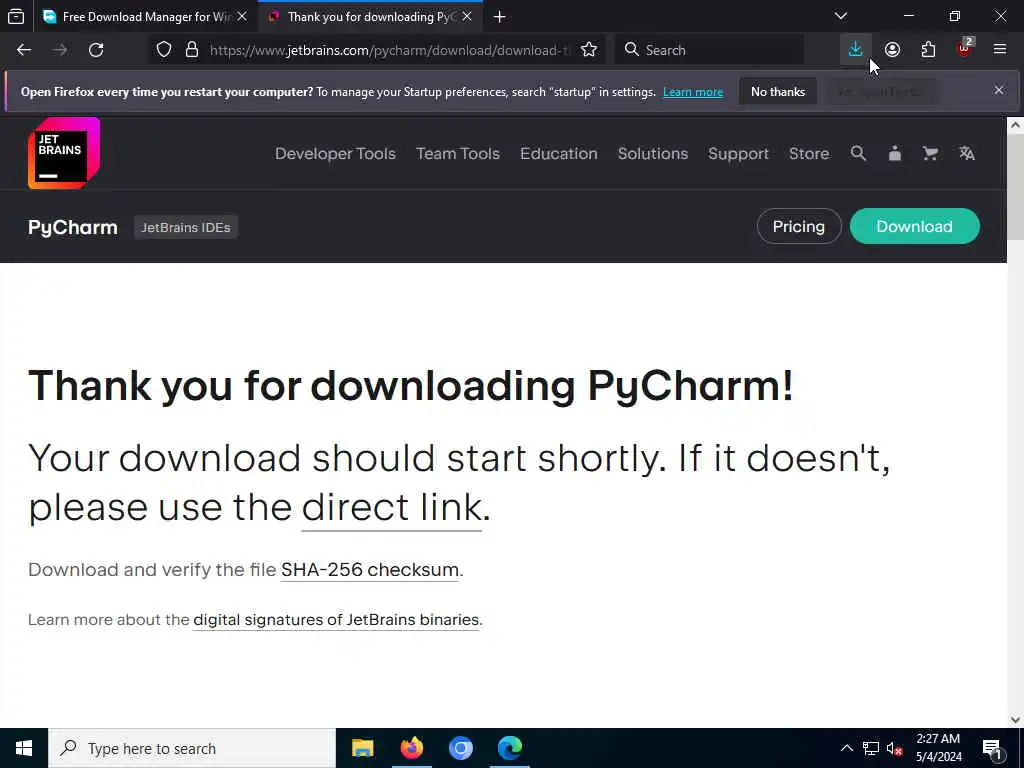Bookmark this page with star icon
This screenshot has width=1024, height=768.
tap(588, 50)
